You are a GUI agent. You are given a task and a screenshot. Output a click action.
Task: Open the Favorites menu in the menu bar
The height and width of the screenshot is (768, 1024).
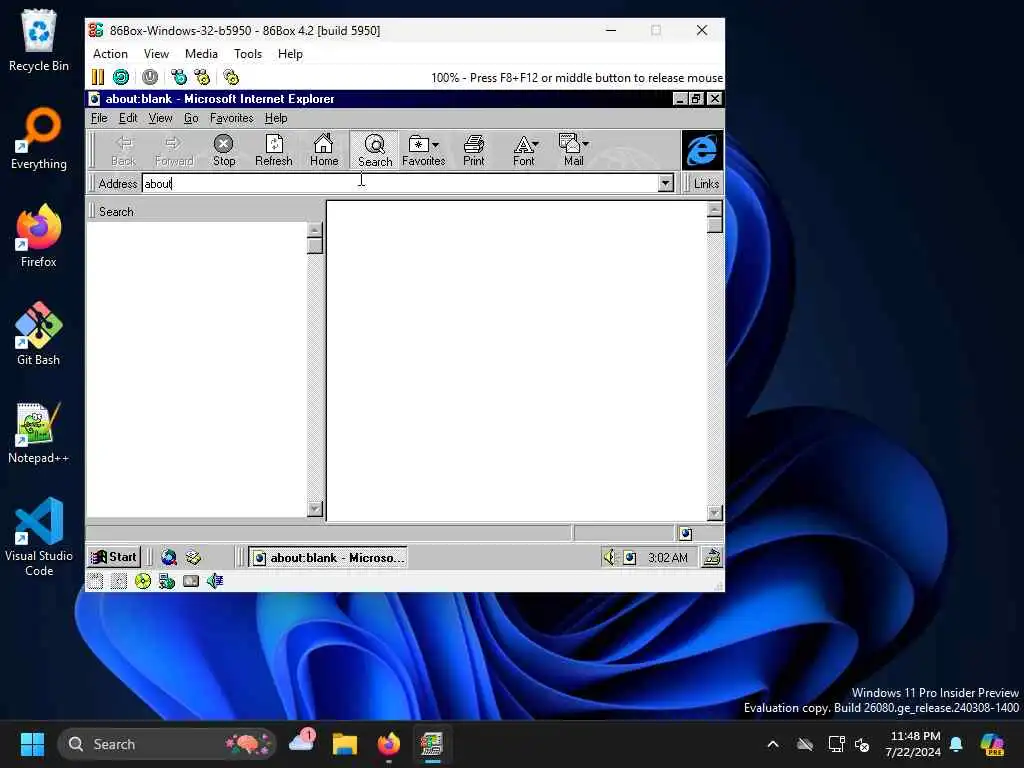click(x=231, y=118)
